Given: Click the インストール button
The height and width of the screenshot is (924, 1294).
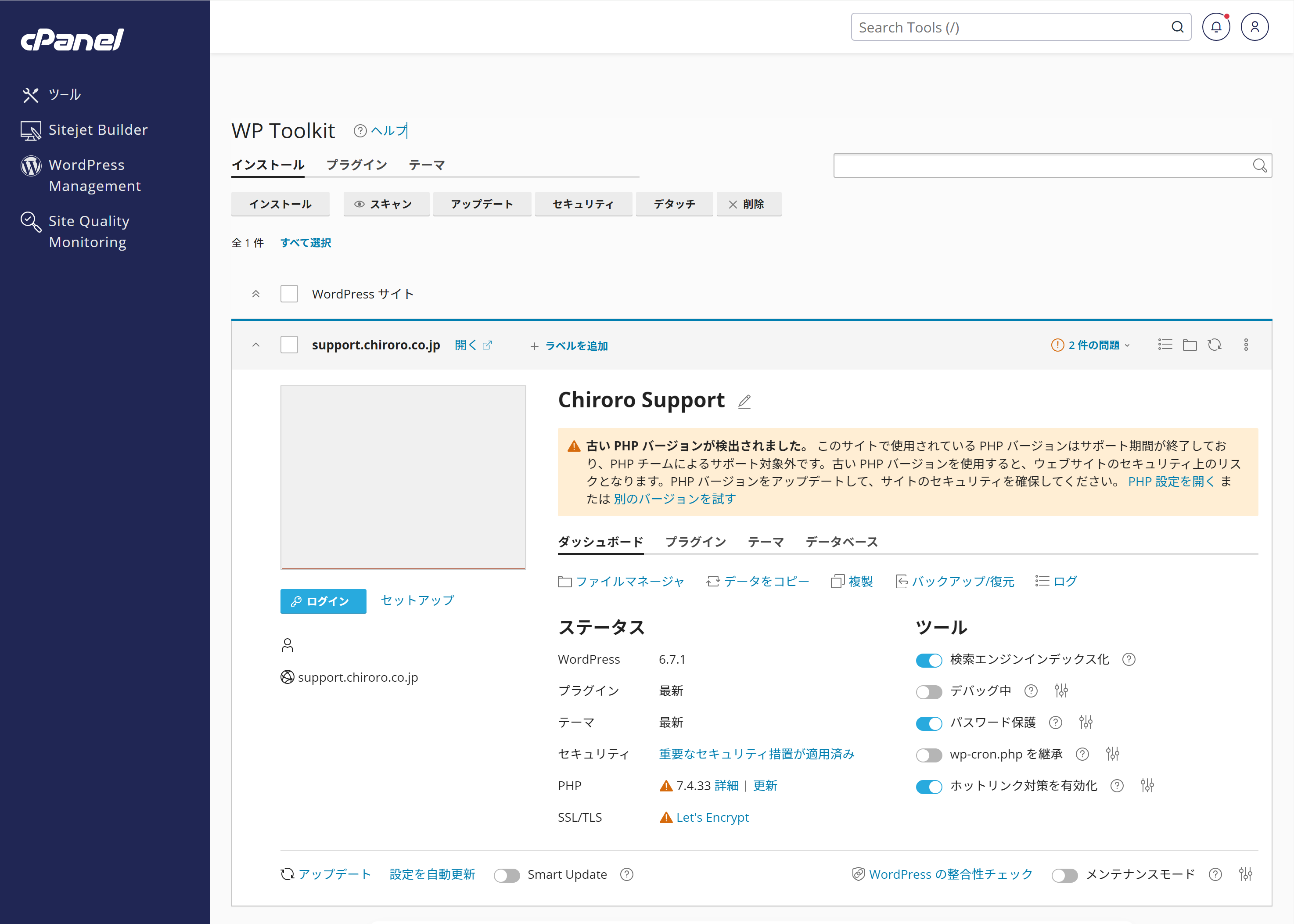Looking at the screenshot, I should click(280, 204).
